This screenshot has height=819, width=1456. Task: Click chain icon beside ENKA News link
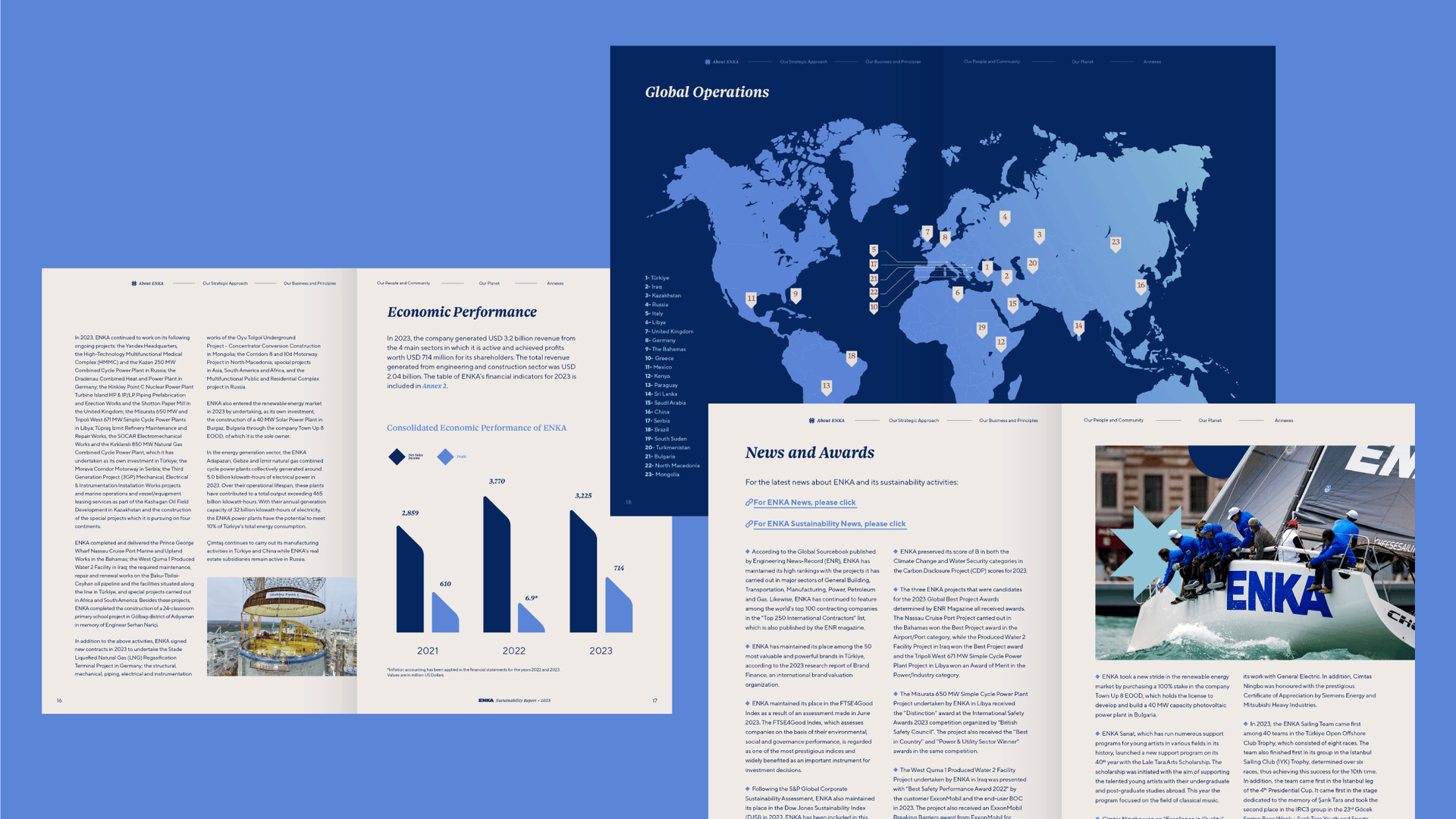tap(748, 503)
